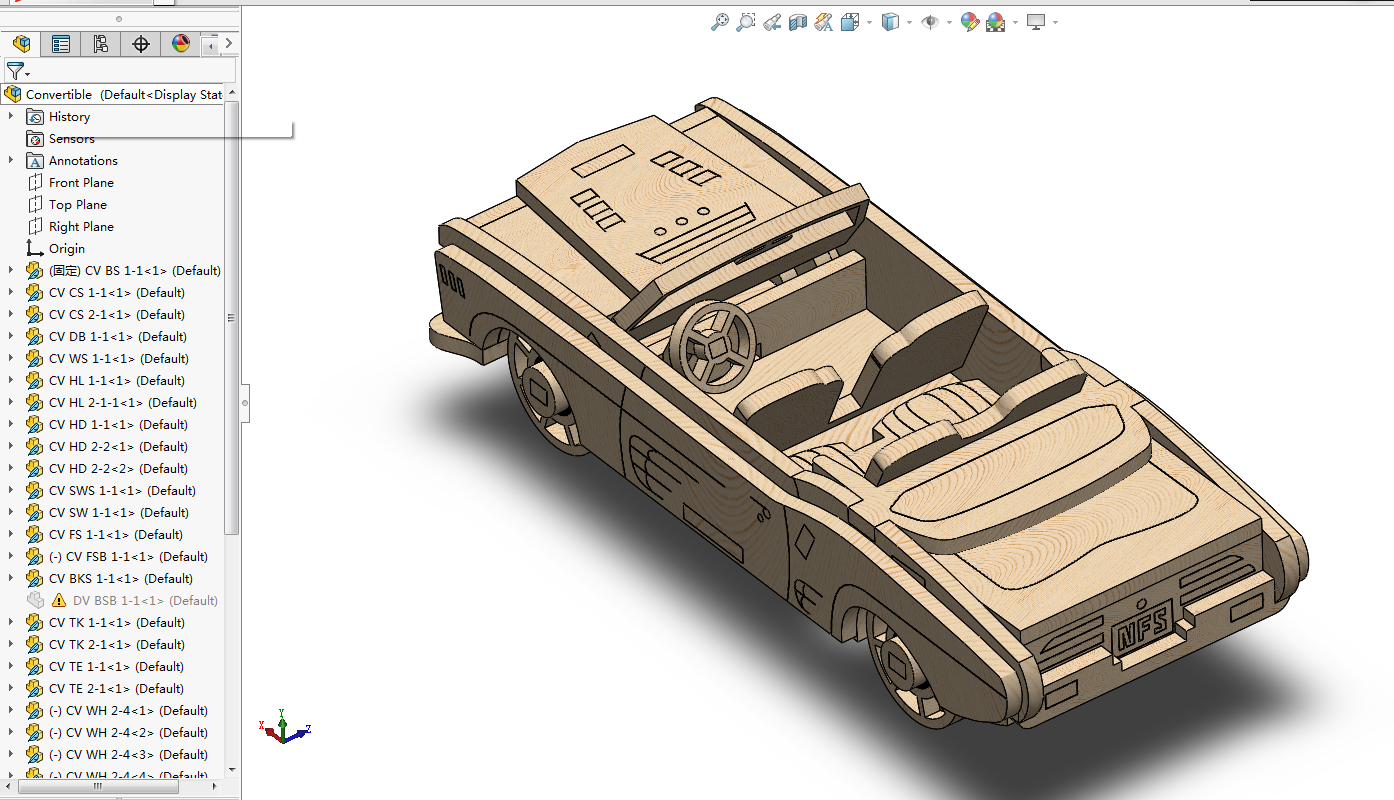The height and width of the screenshot is (800, 1394).
Task: Click the (-) CV WH 2-4<2> part icon
Action: 35,732
